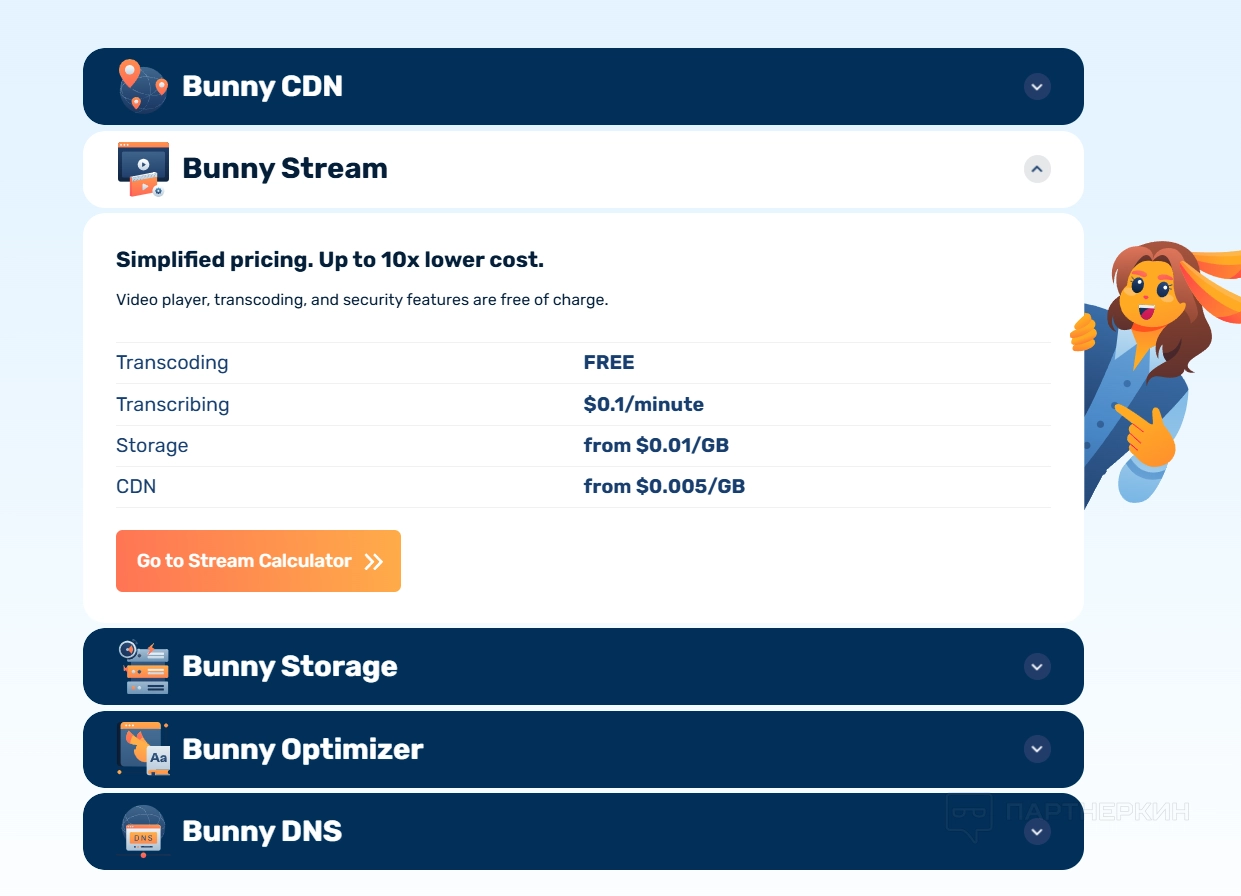Click the Bunny Stream video player icon
Screen dimensions: 1241x896
tap(143, 168)
